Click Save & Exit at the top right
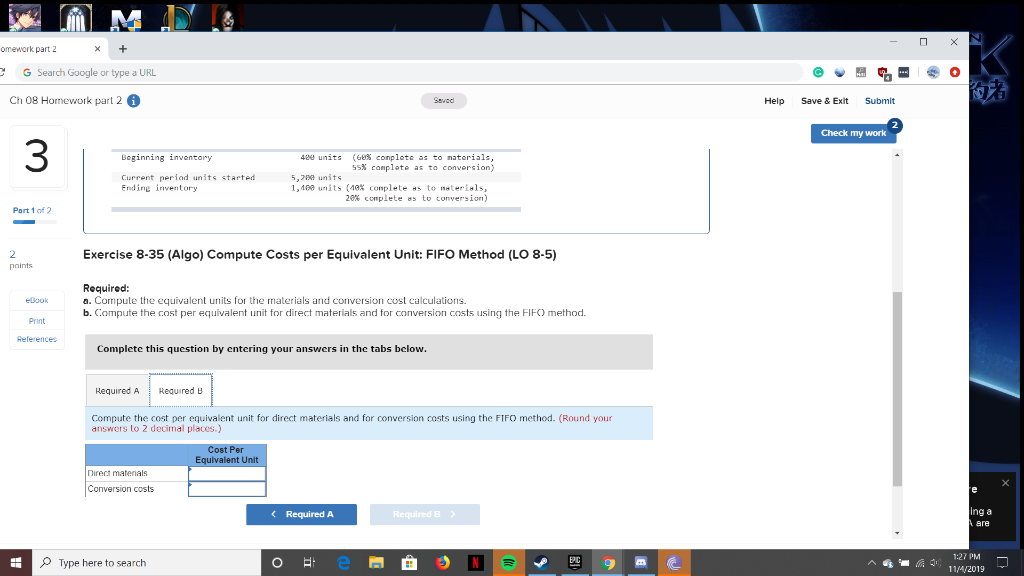This screenshot has height=576, width=1024. [x=824, y=100]
